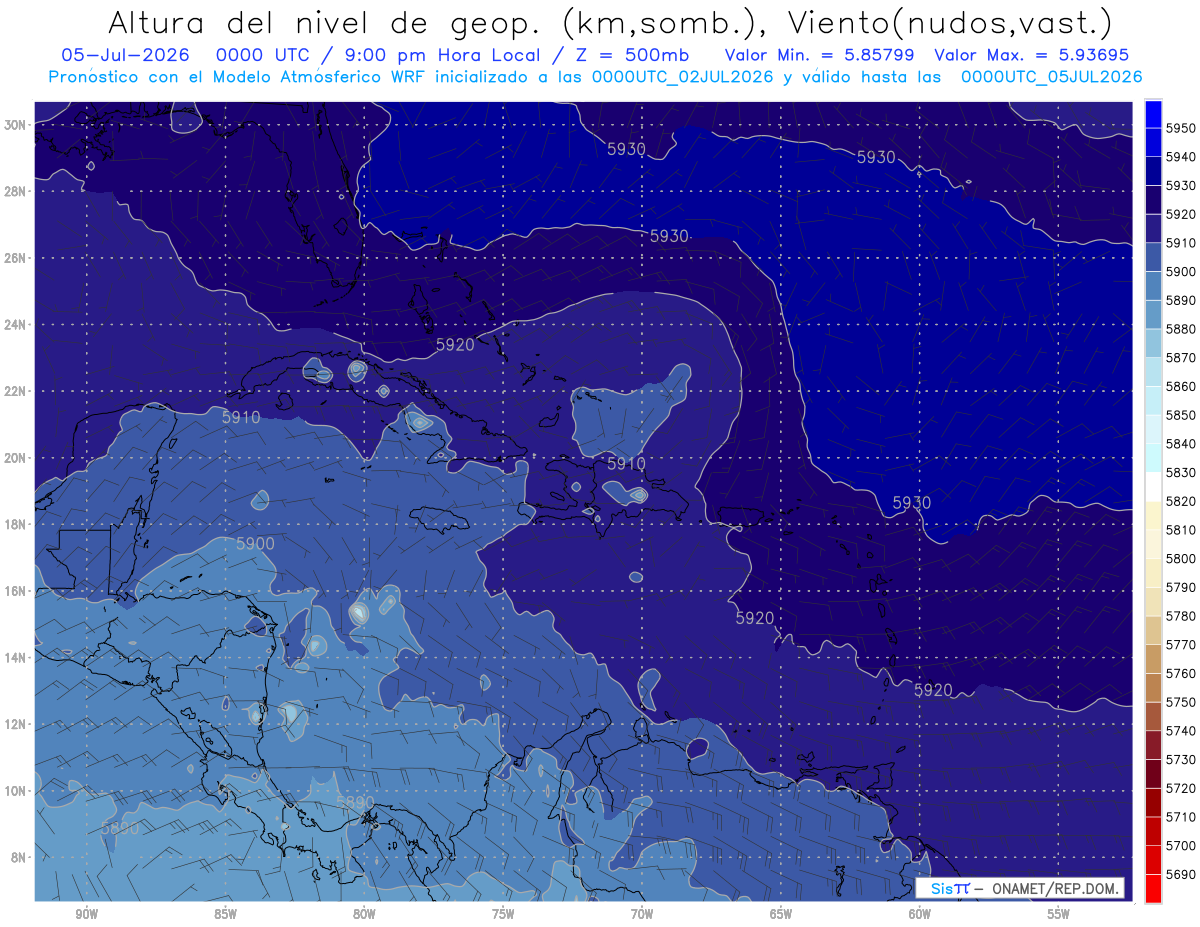Click the 60W longitude axis label
The width and height of the screenshot is (1200, 927).
pyautogui.click(x=920, y=914)
